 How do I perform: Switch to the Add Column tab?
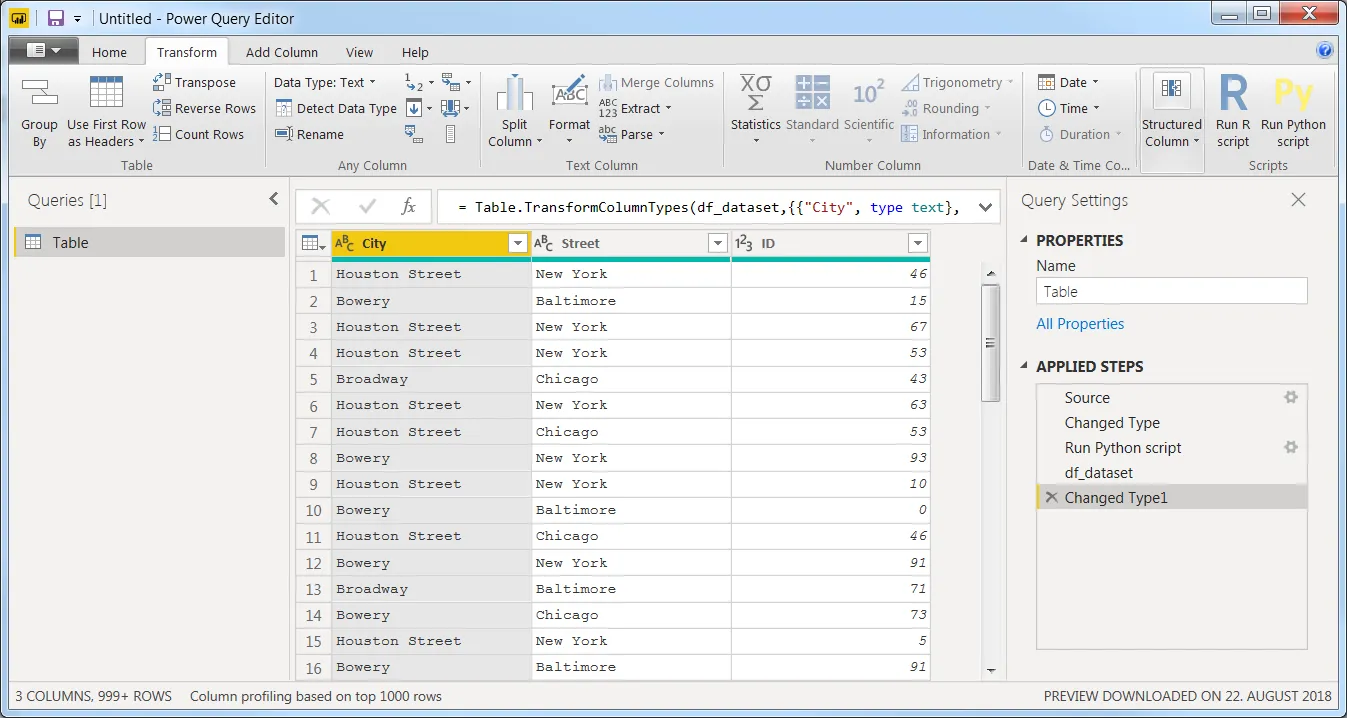pyautogui.click(x=282, y=52)
